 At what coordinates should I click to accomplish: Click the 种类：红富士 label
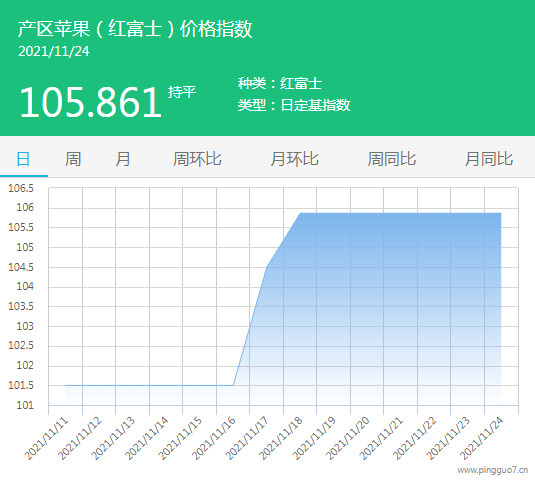click(x=280, y=84)
